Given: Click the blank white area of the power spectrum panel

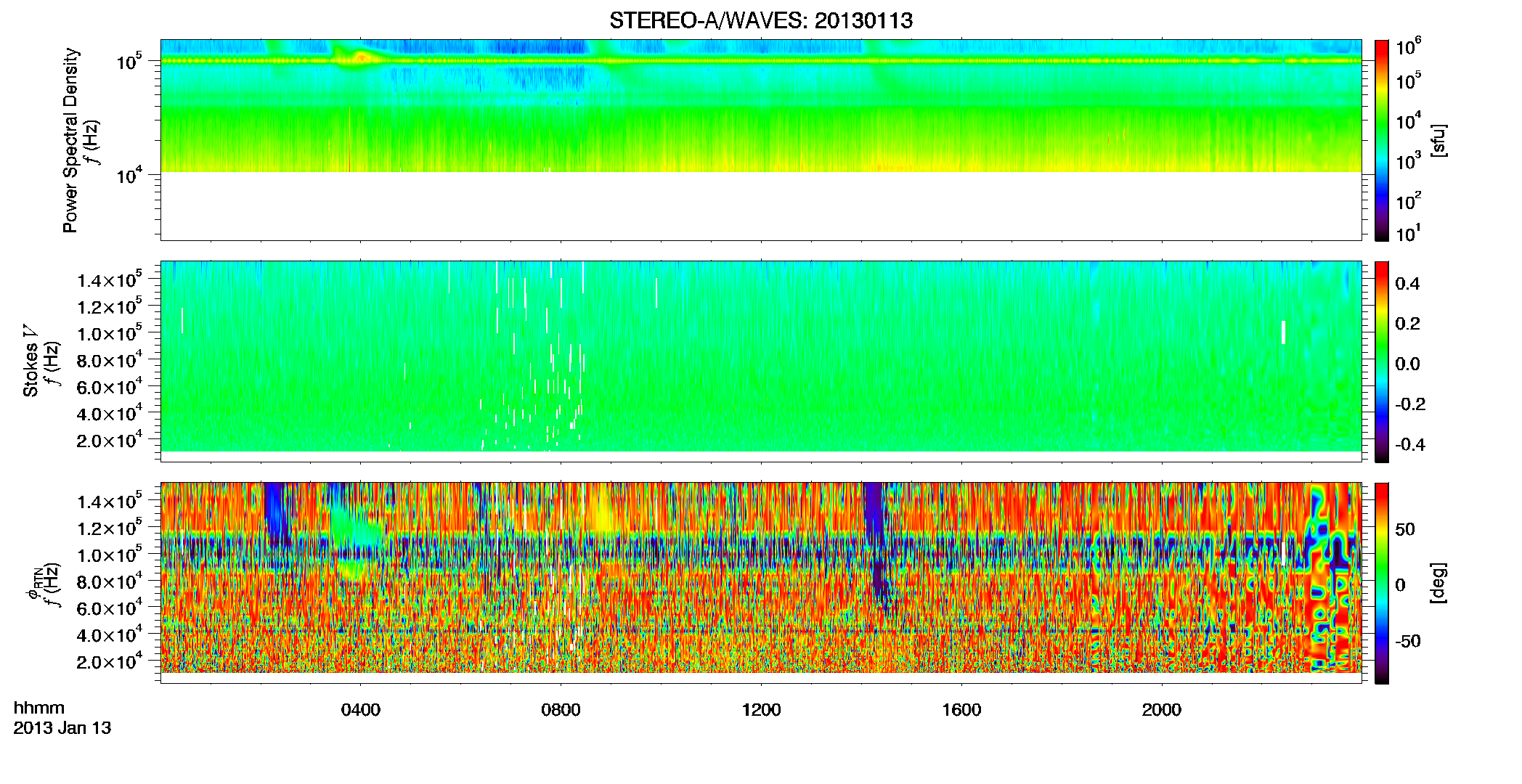Looking at the screenshot, I should [761, 206].
